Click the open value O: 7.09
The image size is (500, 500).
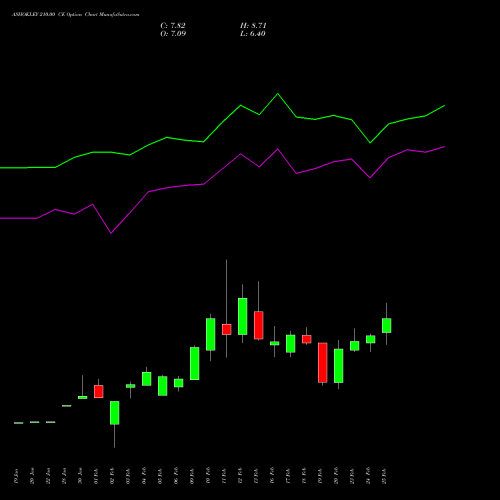click(173, 34)
